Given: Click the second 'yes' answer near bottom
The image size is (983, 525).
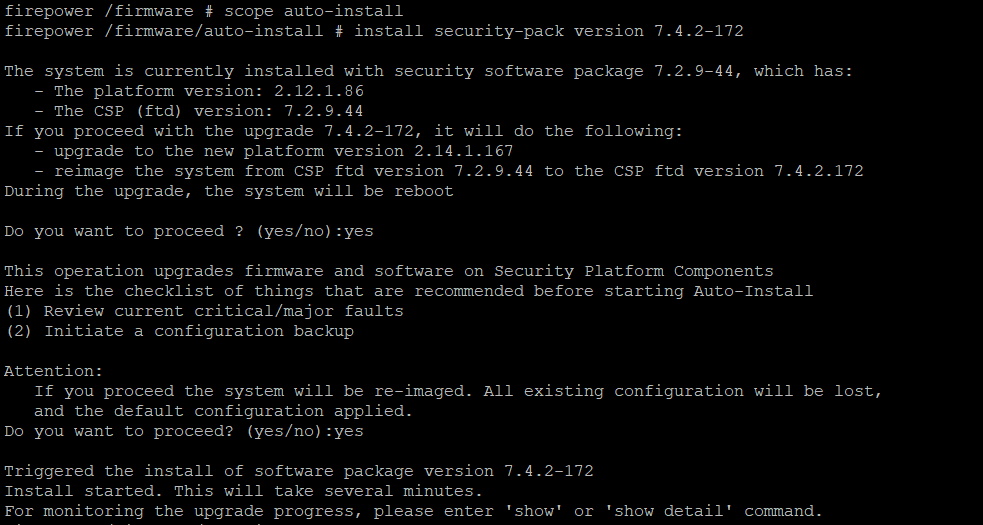Looking at the screenshot, I should (349, 432).
